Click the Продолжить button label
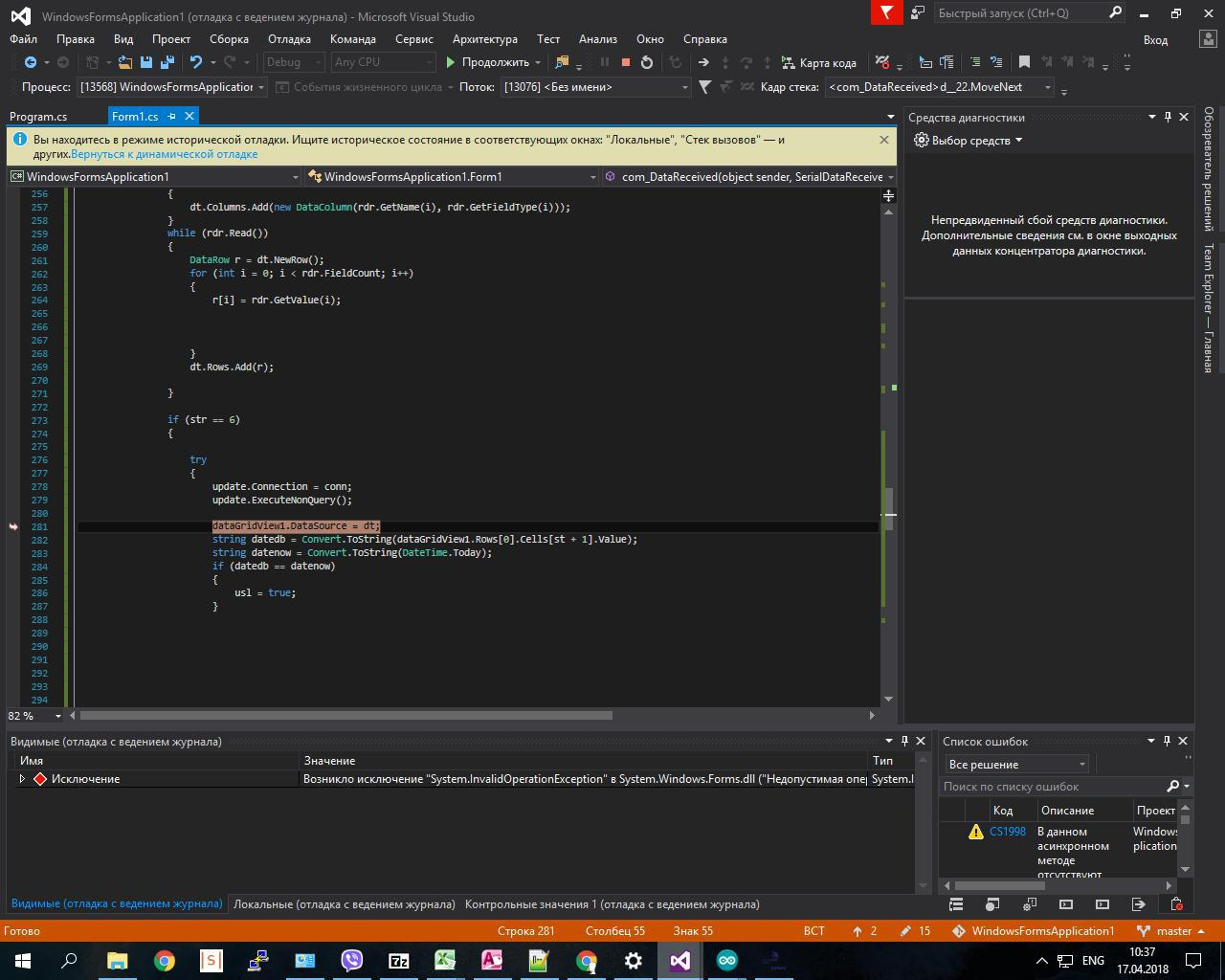Image resolution: width=1225 pixels, height=980 pixels. point(496,62)
